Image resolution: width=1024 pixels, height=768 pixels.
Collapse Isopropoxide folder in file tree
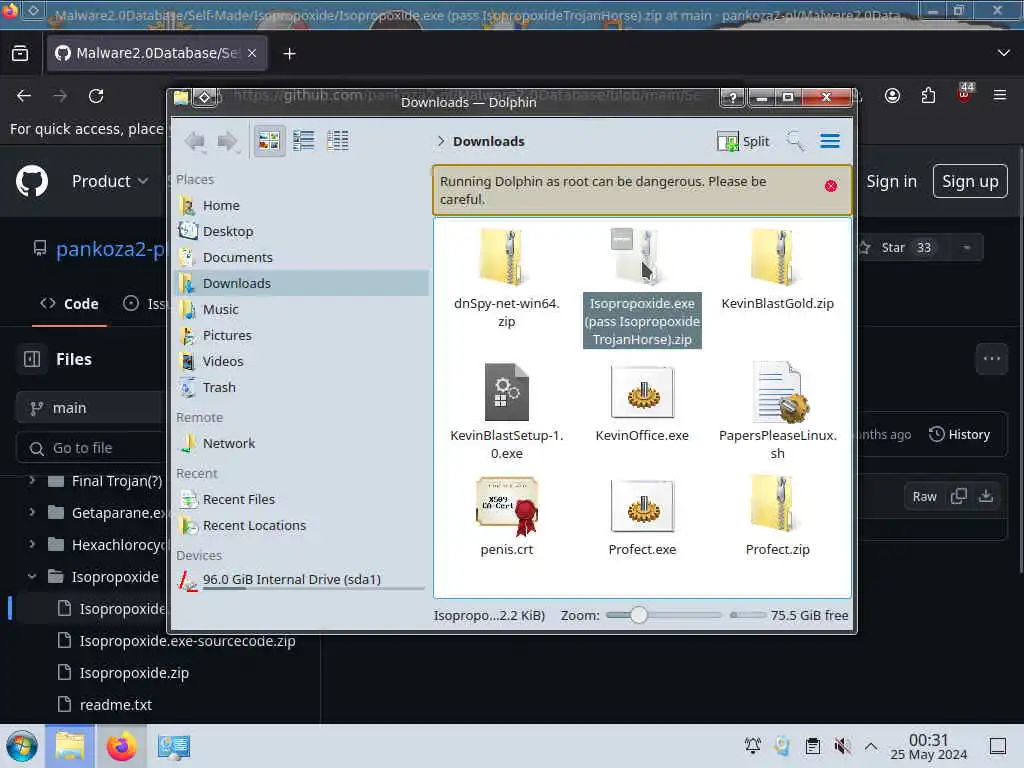(31, 577)
